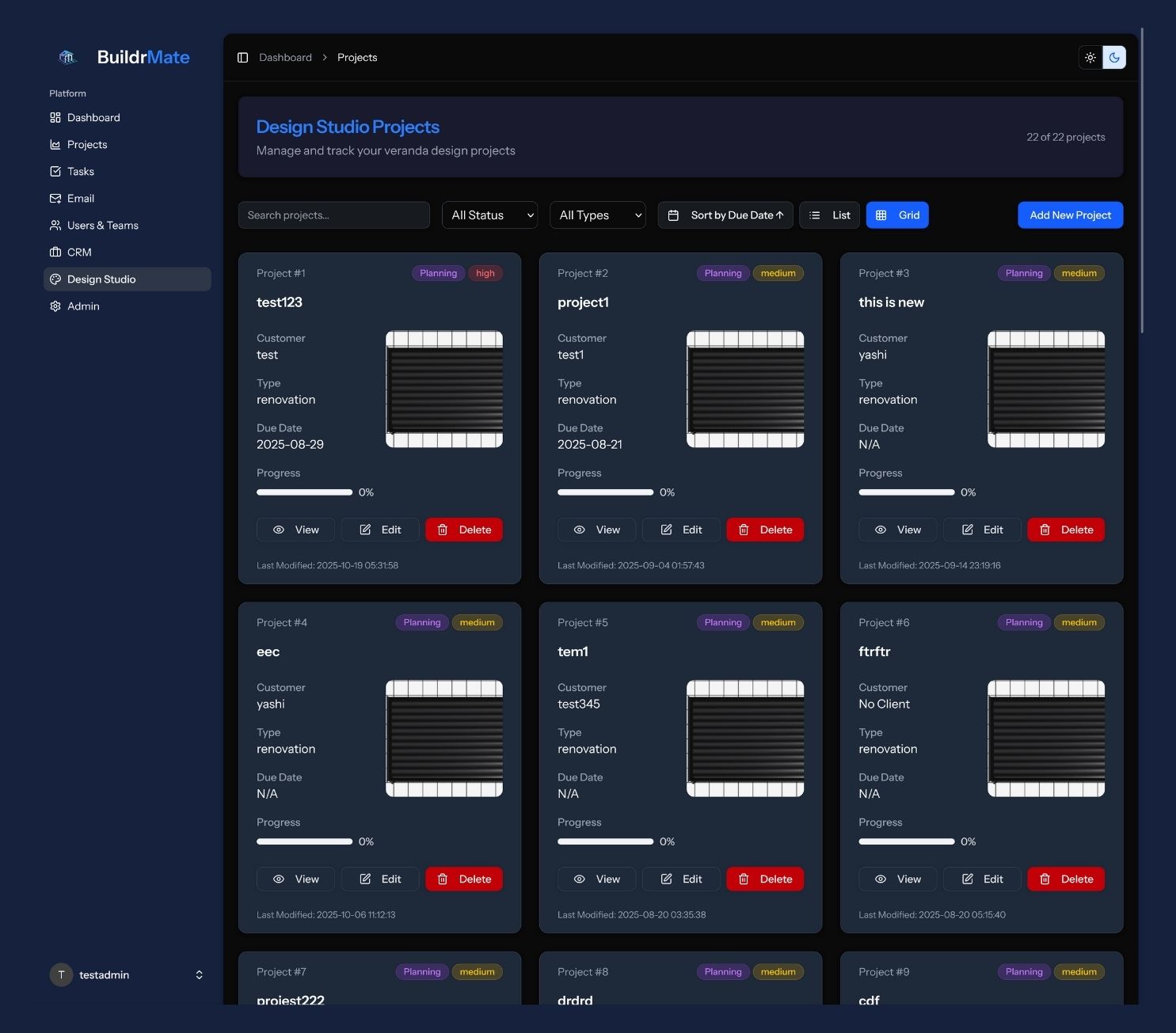Switch to light mode with the sun toggle
The width and height of the screenshot is (1176, 1033).
1090,57
